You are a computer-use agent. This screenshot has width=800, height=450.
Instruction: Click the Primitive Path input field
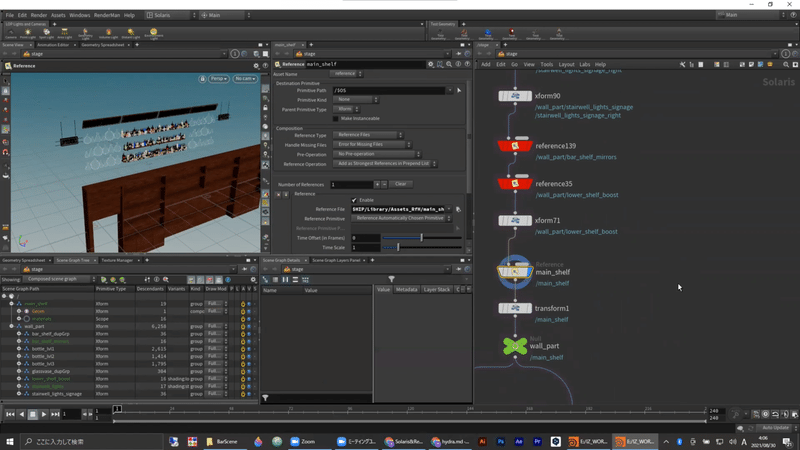(390, 90)
